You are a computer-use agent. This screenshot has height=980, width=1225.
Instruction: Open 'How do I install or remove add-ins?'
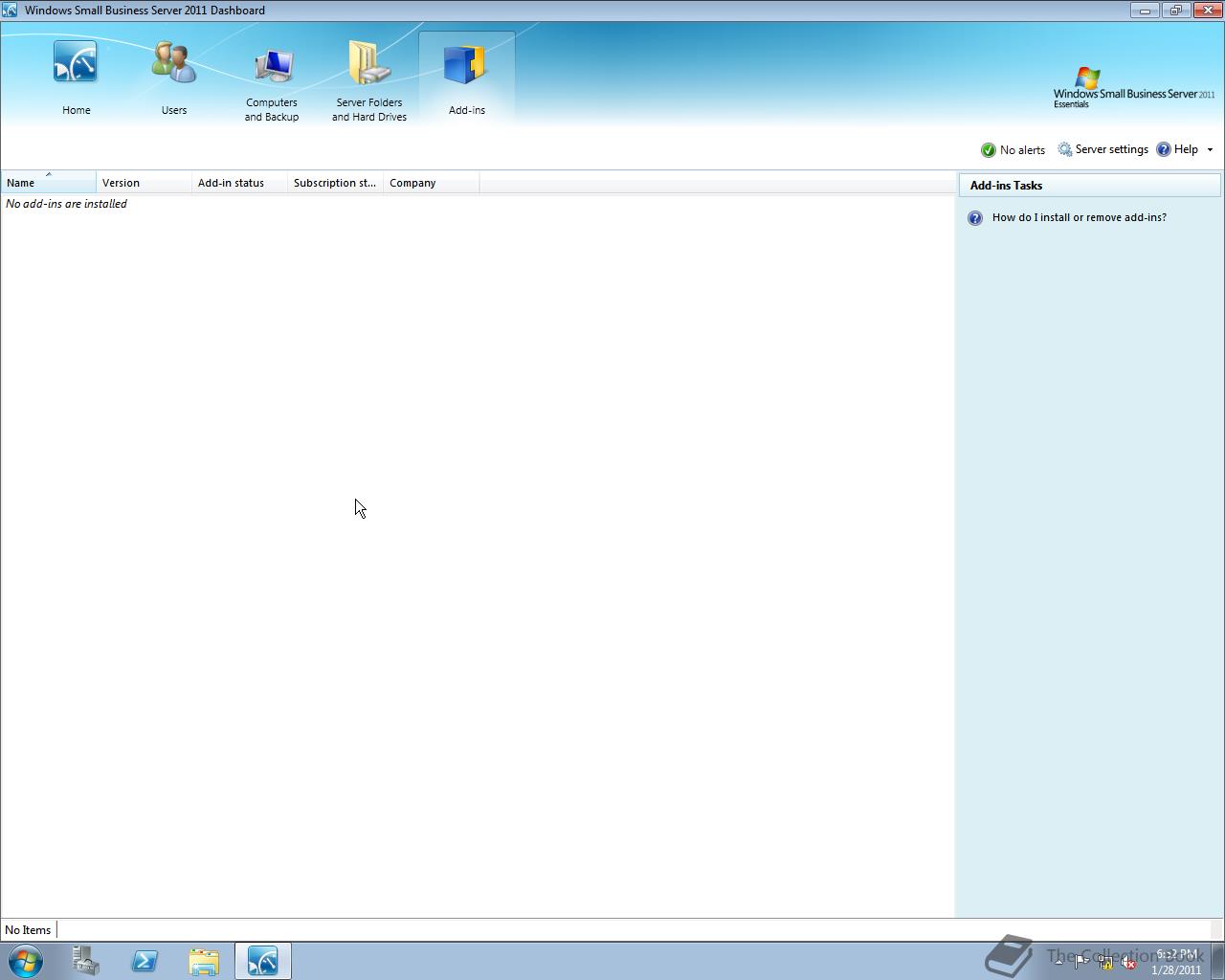pyautogui.click(x=1080, y=217)
